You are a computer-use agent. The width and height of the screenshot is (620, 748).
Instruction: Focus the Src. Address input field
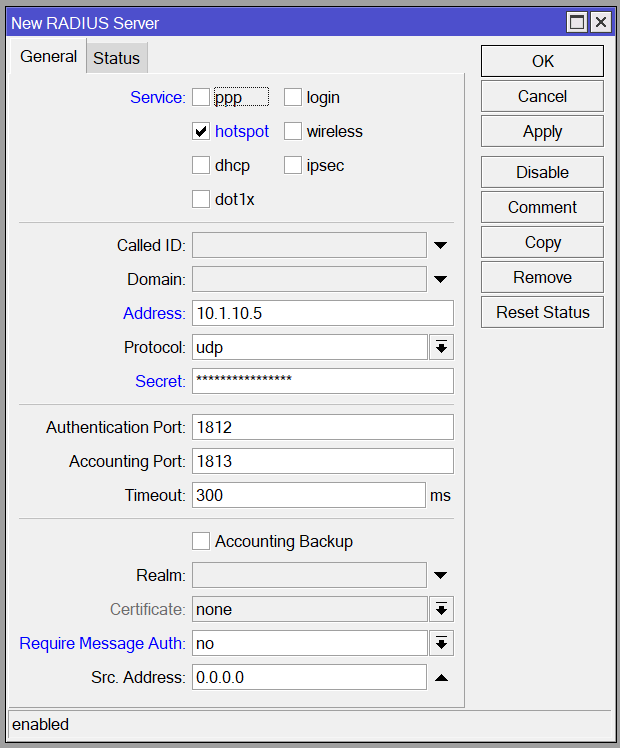click(x=309, y=677)
